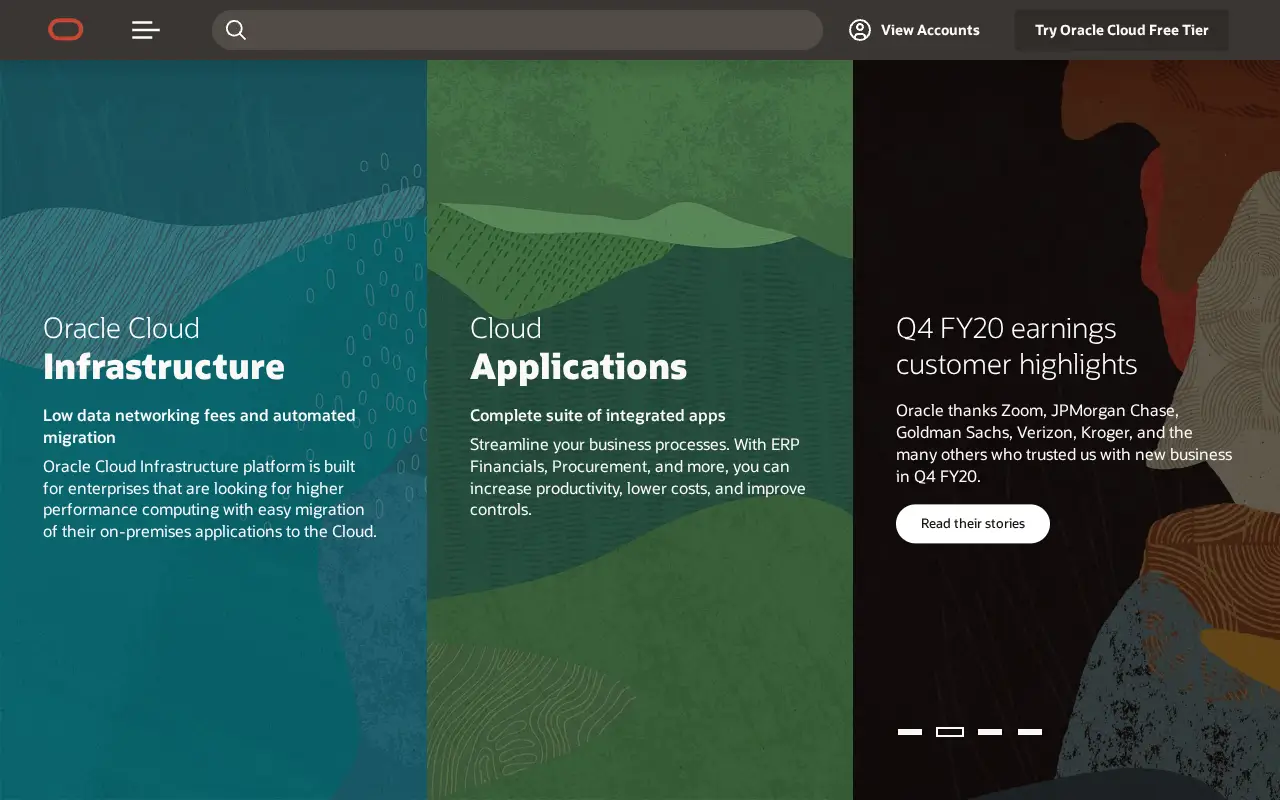Click the paragraph starting 'Streamline your business processes'
The height and width of the screenshot is (800, 1280).
coord(638,477)
